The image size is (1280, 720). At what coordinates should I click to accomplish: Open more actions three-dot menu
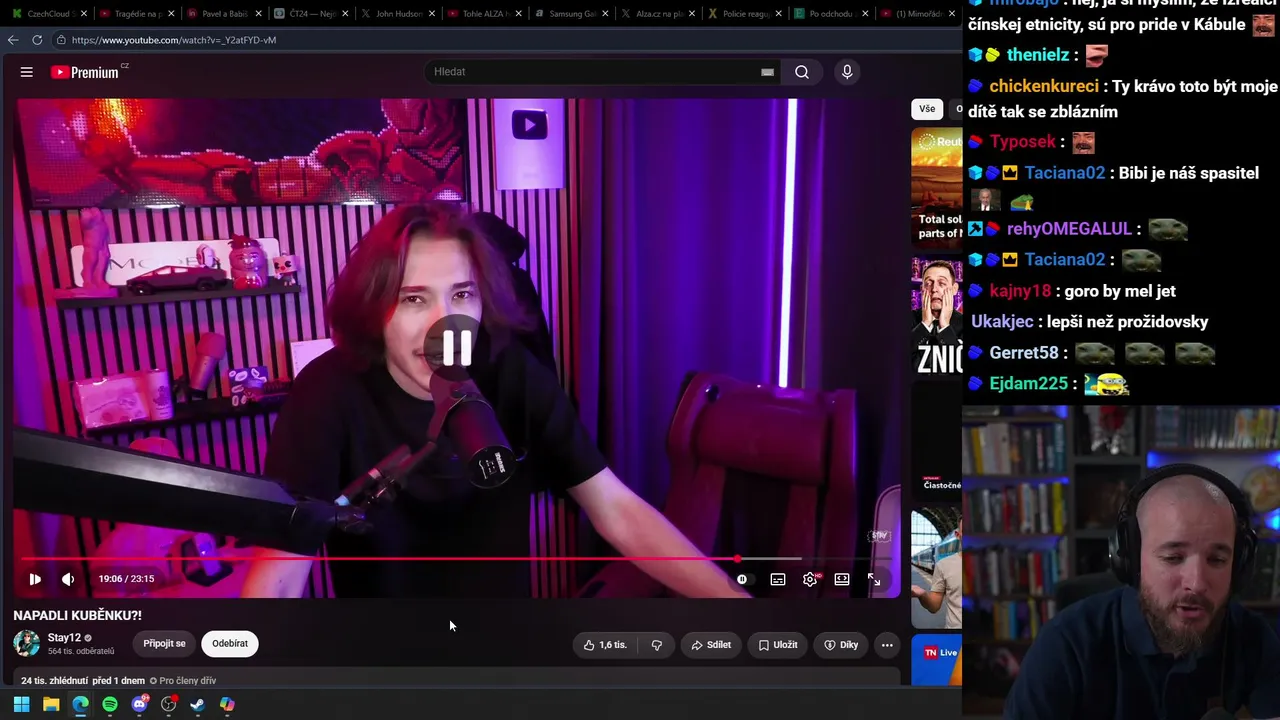pyautogui.click(x=887, y=645)
